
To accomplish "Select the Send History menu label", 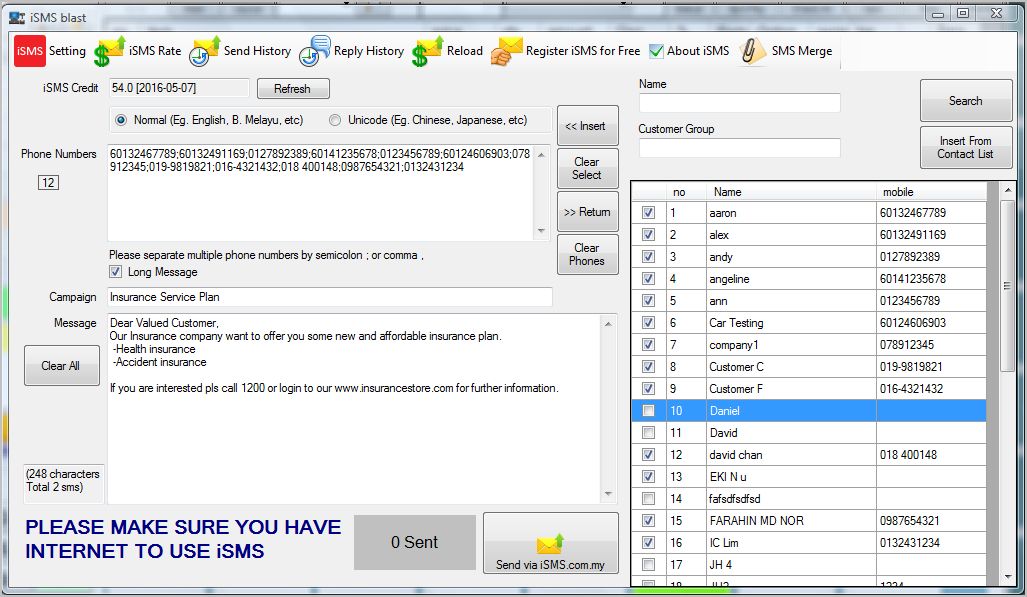I will [x=257, y=51].
